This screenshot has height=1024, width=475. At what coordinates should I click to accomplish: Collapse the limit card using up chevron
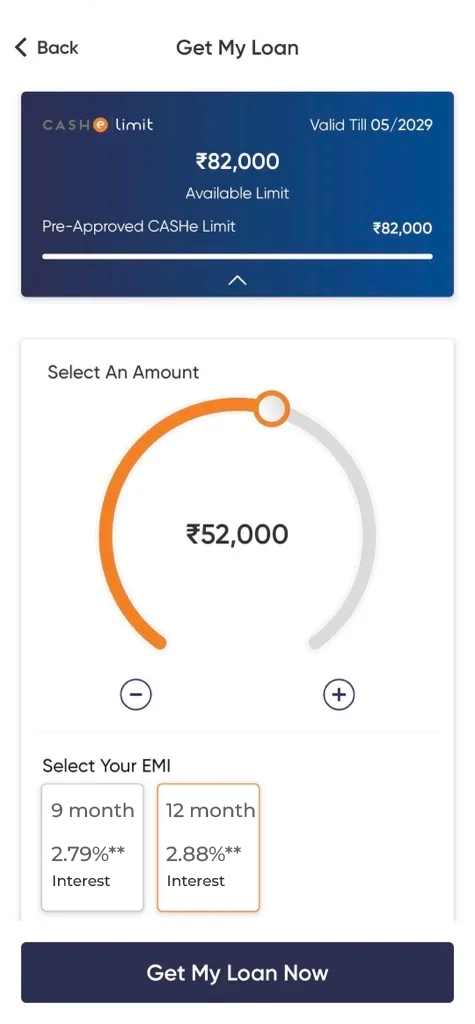(237, 280)
